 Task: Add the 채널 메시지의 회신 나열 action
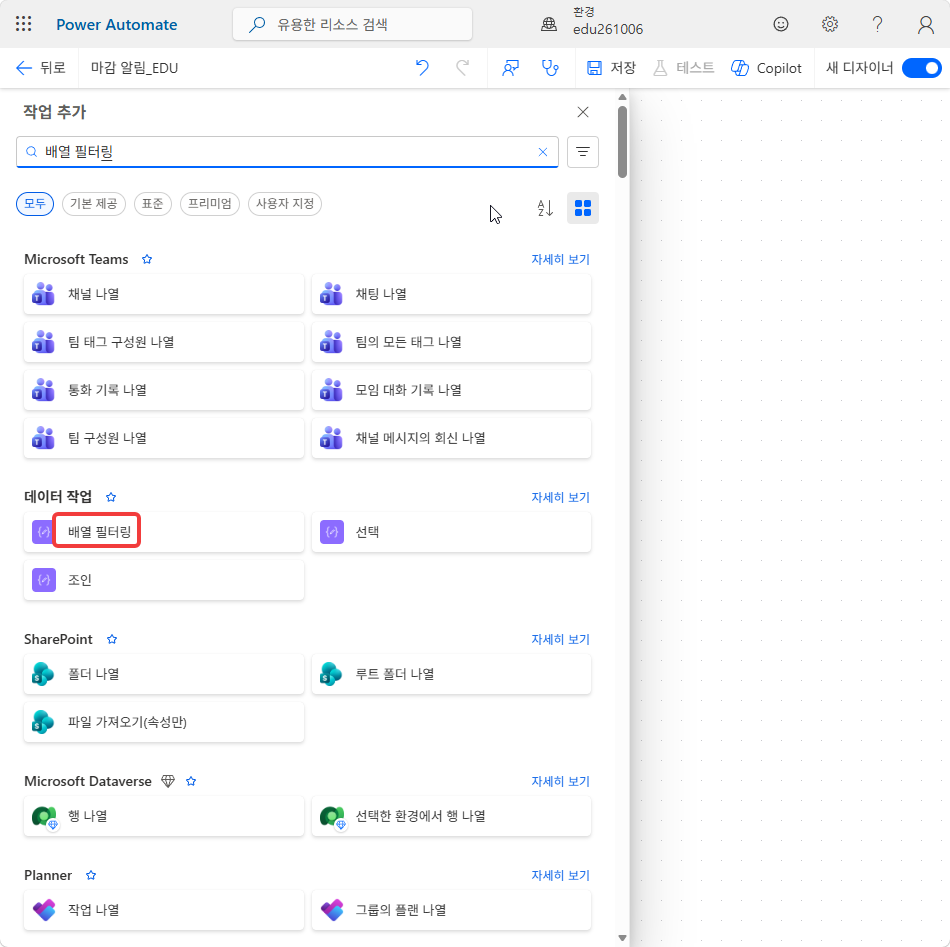[451, 437]
